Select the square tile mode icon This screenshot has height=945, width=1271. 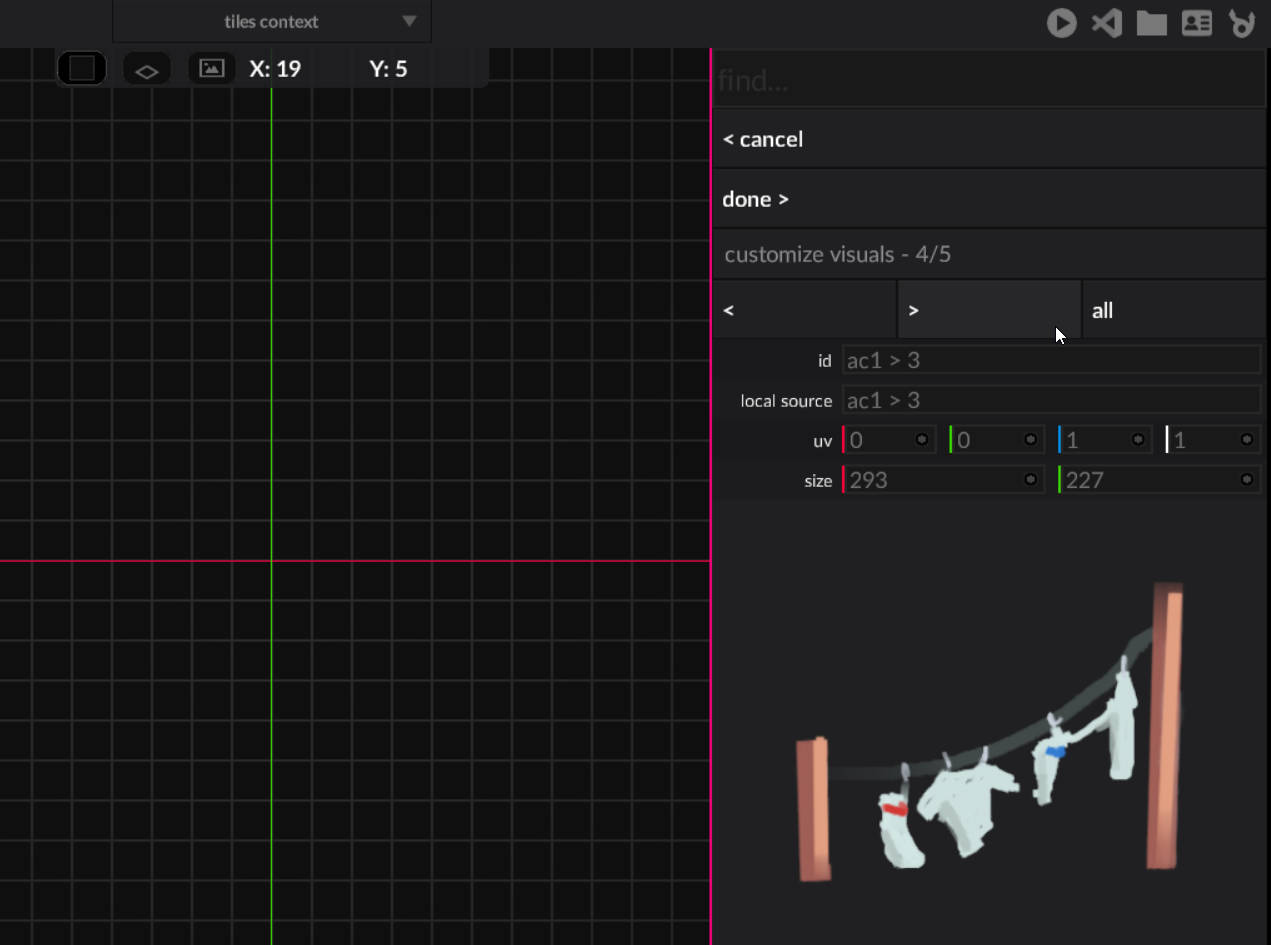[81, 69]
